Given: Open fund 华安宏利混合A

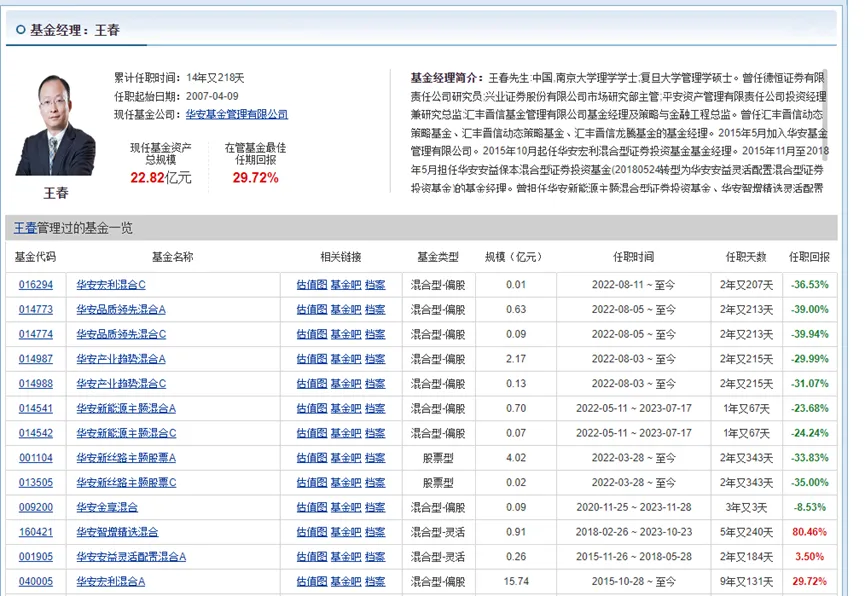Looking at the screenshot, I should click(x=110, y=582).
